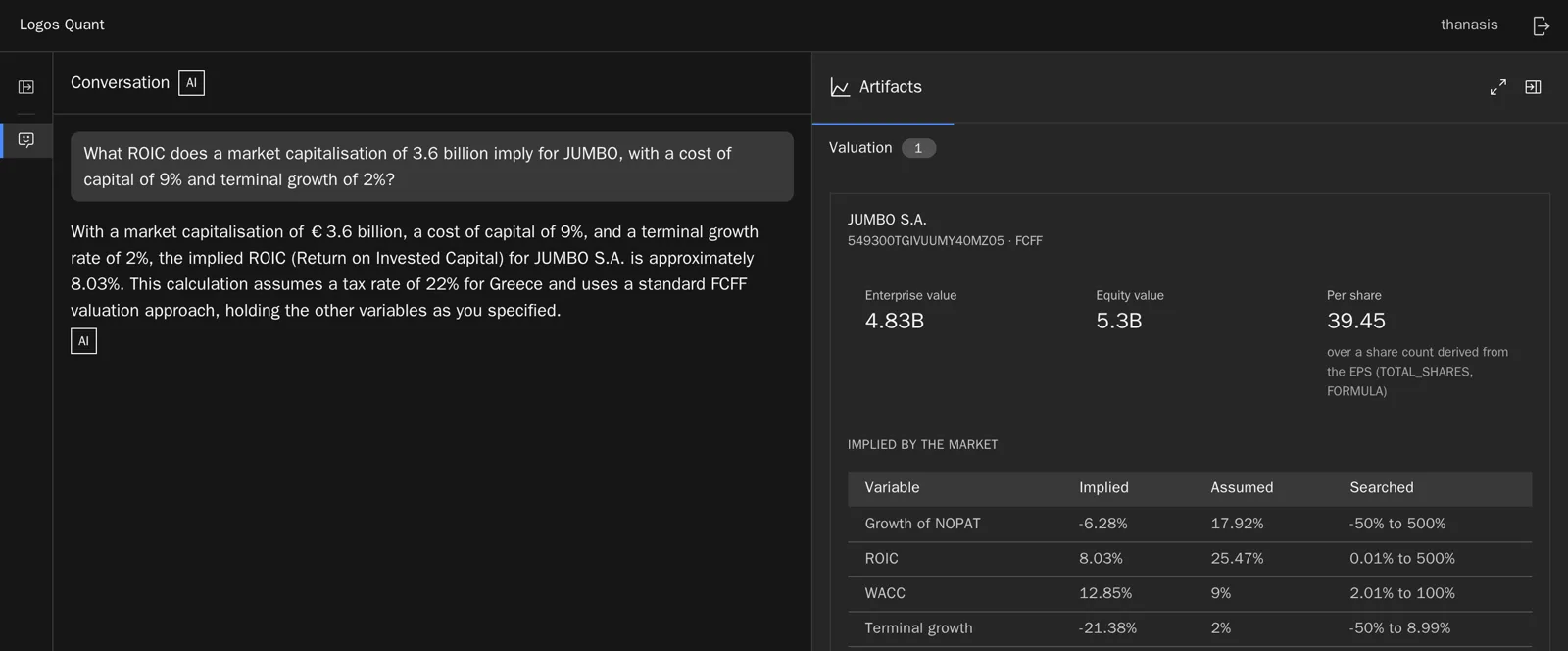Click assumed terminal growth 2%

1221,628
